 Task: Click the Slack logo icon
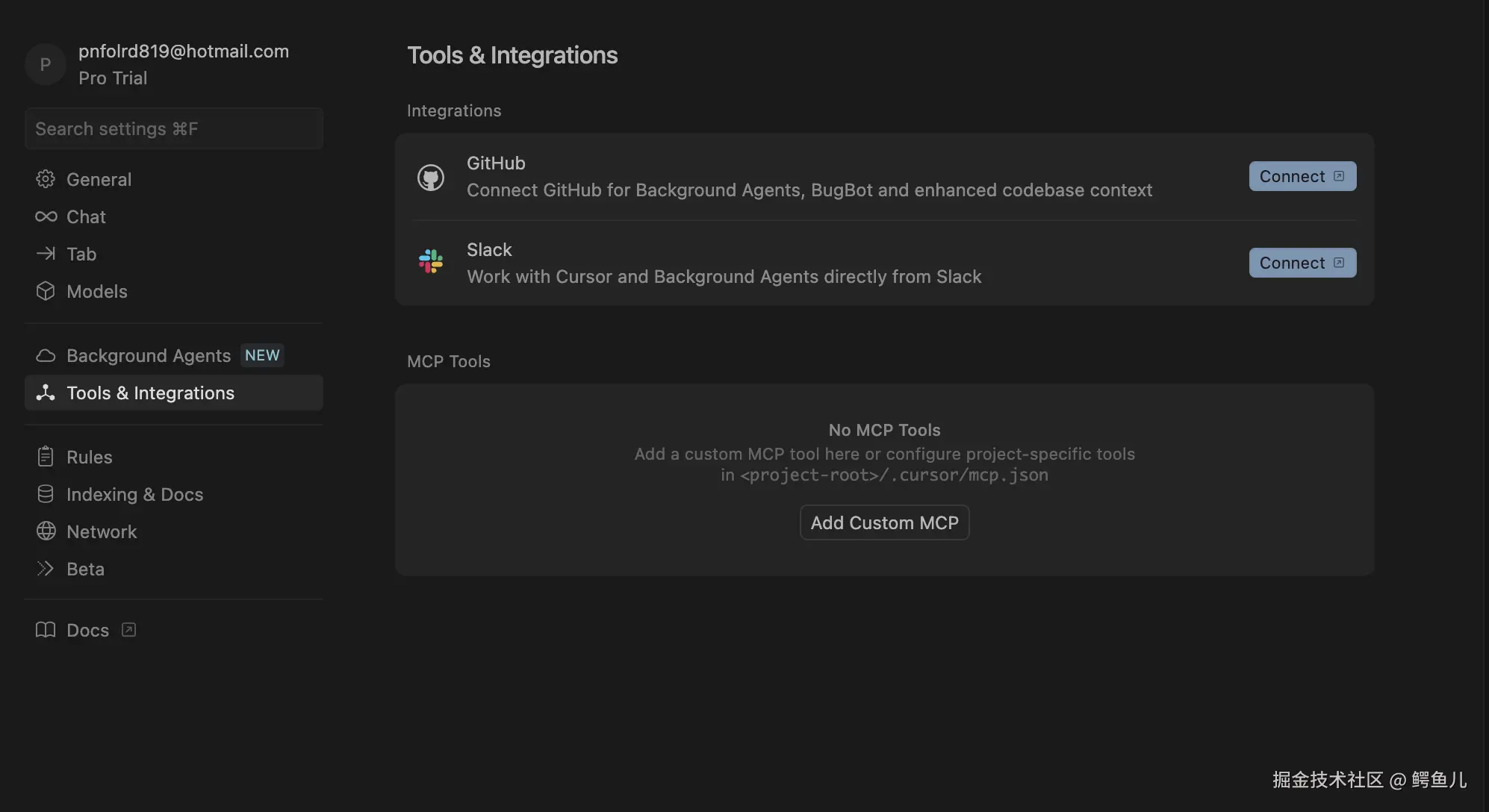[x=431, y=261]
